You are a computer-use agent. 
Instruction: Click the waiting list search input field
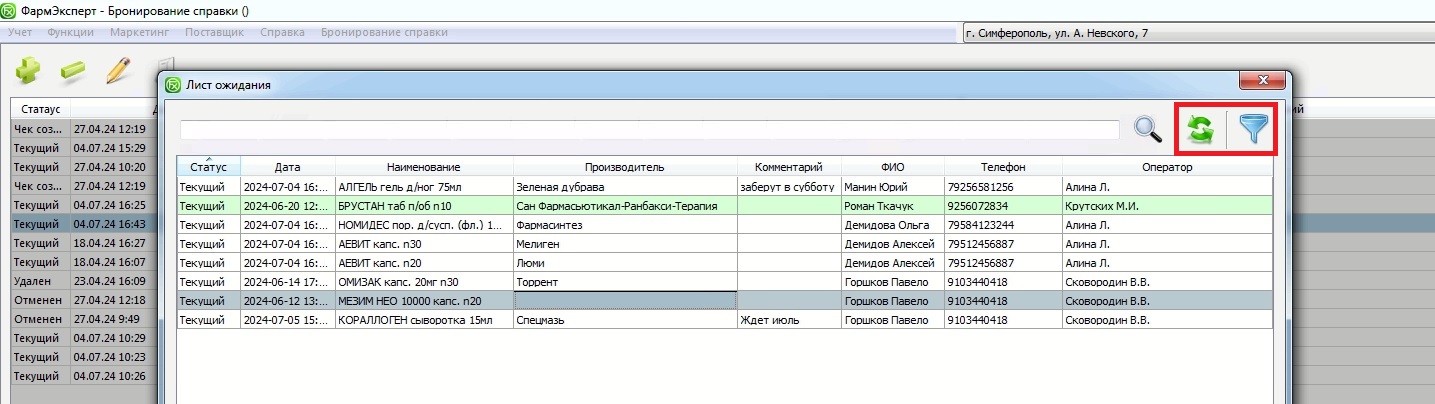(648, 130)
